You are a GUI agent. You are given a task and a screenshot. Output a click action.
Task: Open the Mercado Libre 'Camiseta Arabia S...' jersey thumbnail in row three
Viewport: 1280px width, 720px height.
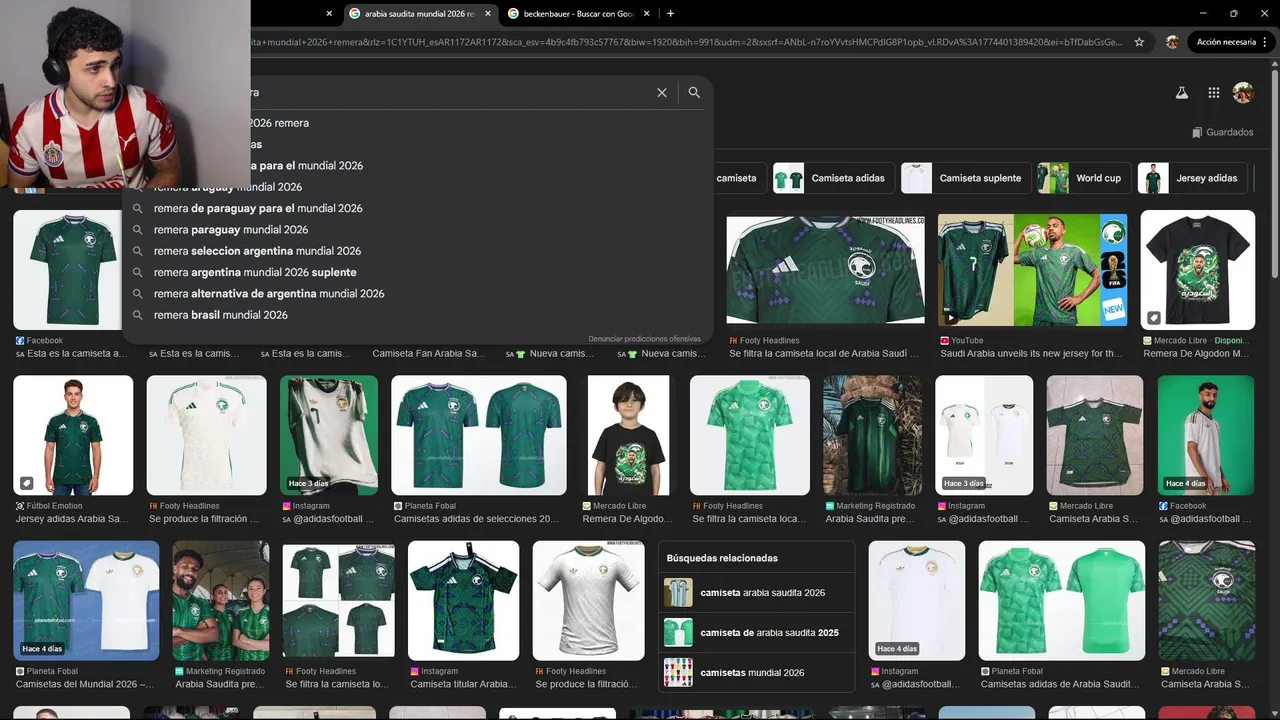click(x=1207, y=600)
